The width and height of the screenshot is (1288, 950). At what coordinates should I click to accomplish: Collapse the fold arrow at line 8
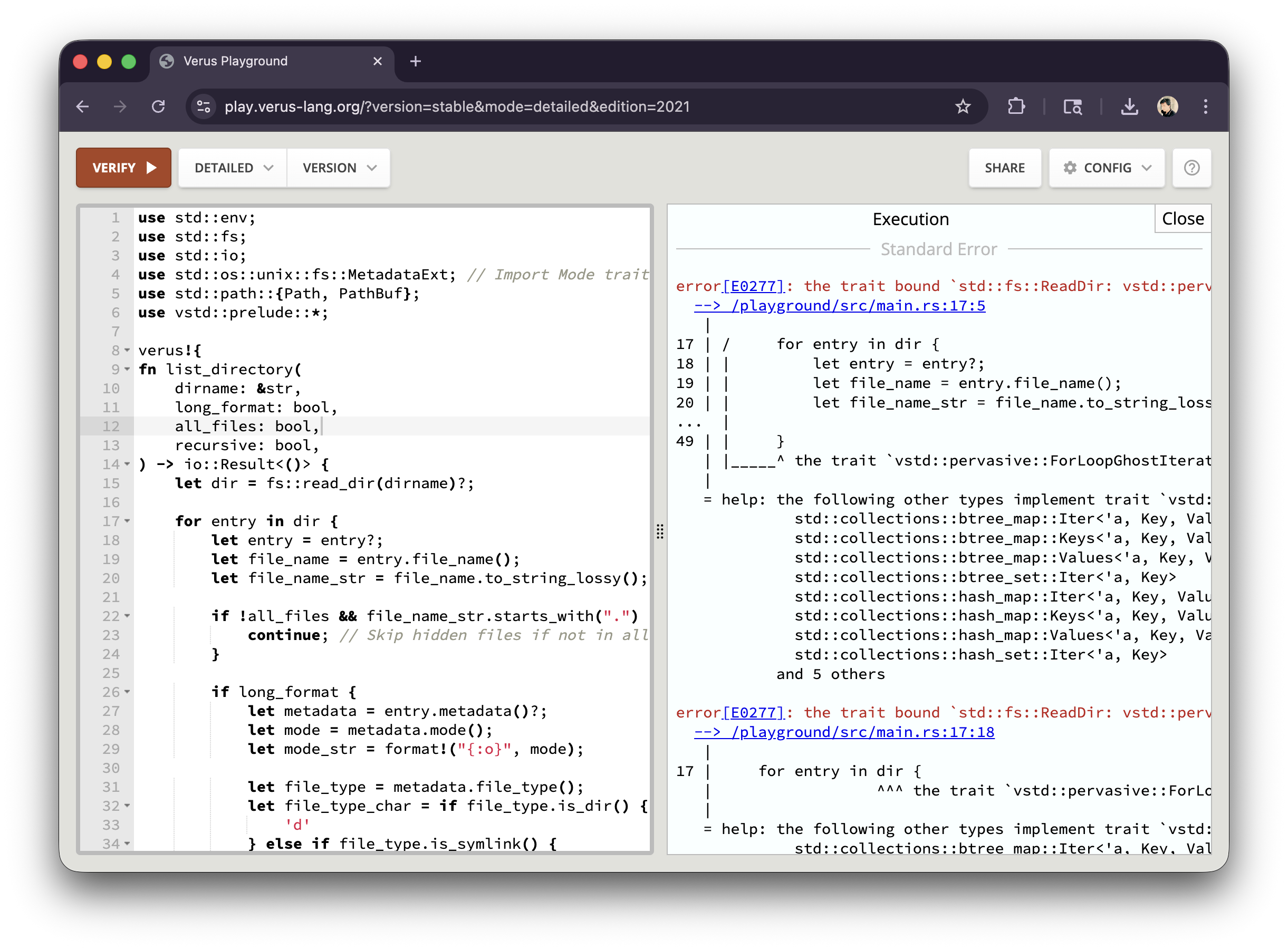click(127, 350)
